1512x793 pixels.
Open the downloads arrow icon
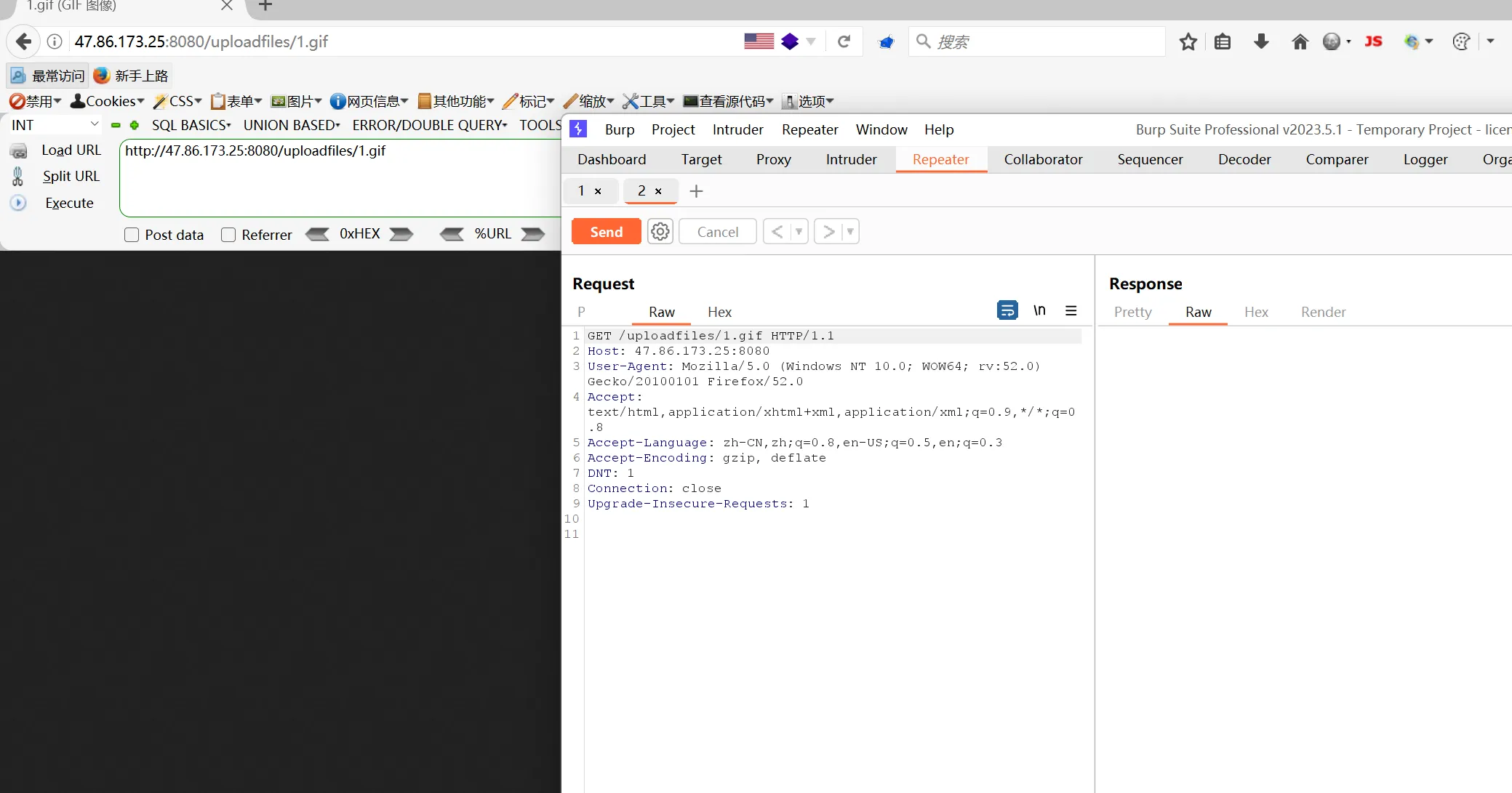(1261, 41)
